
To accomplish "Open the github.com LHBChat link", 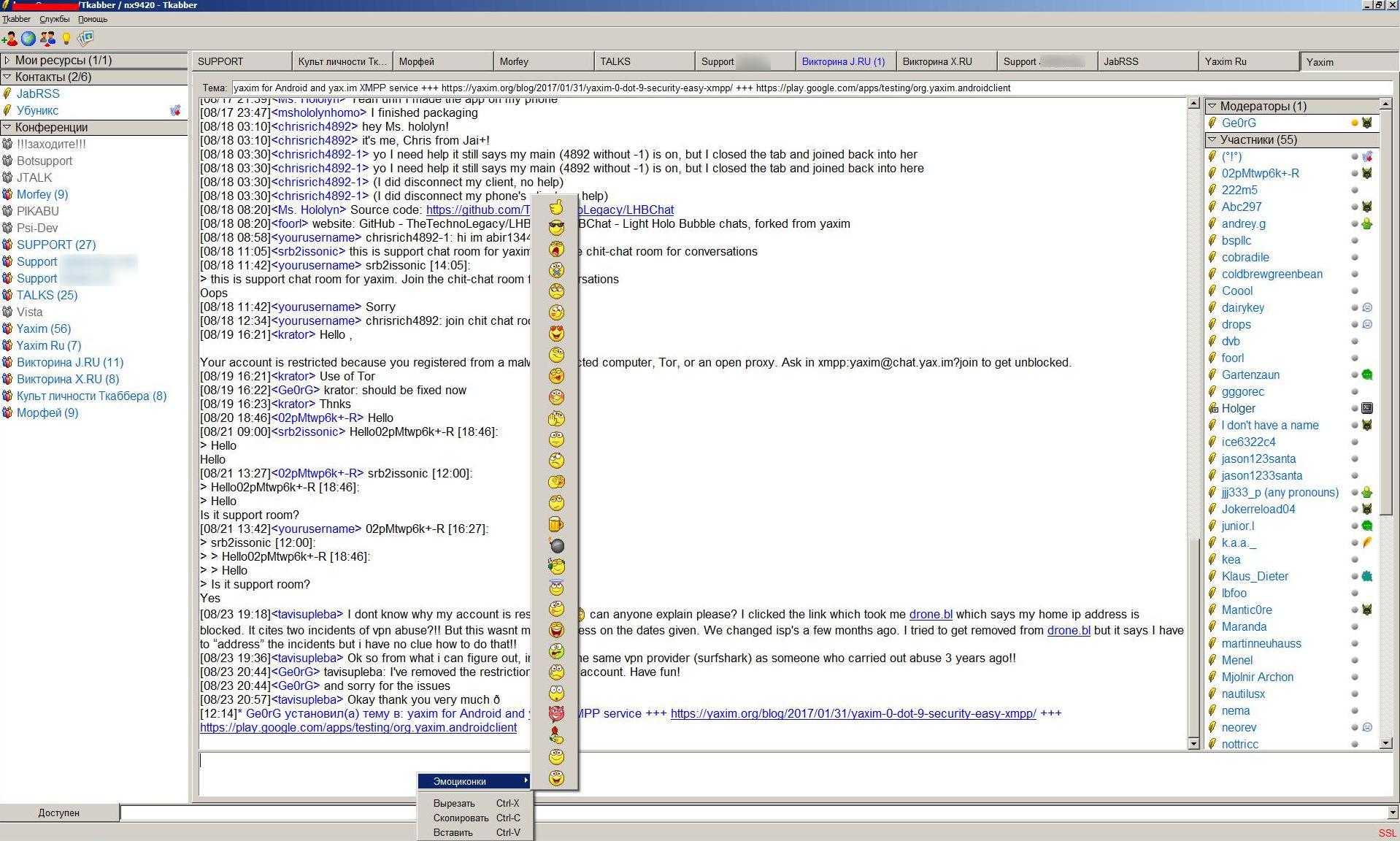I will [550, 210].
